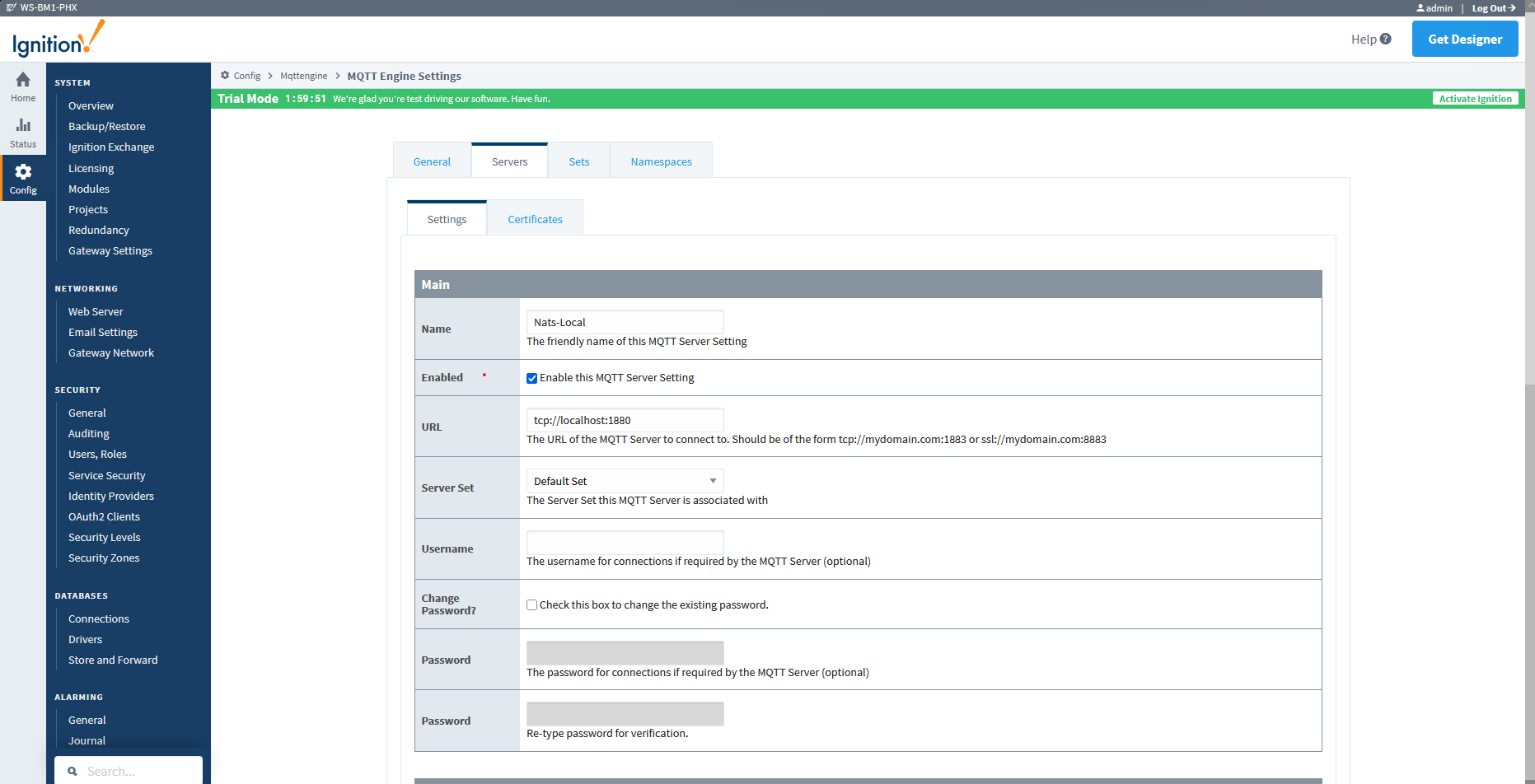
Task: Click the admin user icon
Action: click(1420, 8)
